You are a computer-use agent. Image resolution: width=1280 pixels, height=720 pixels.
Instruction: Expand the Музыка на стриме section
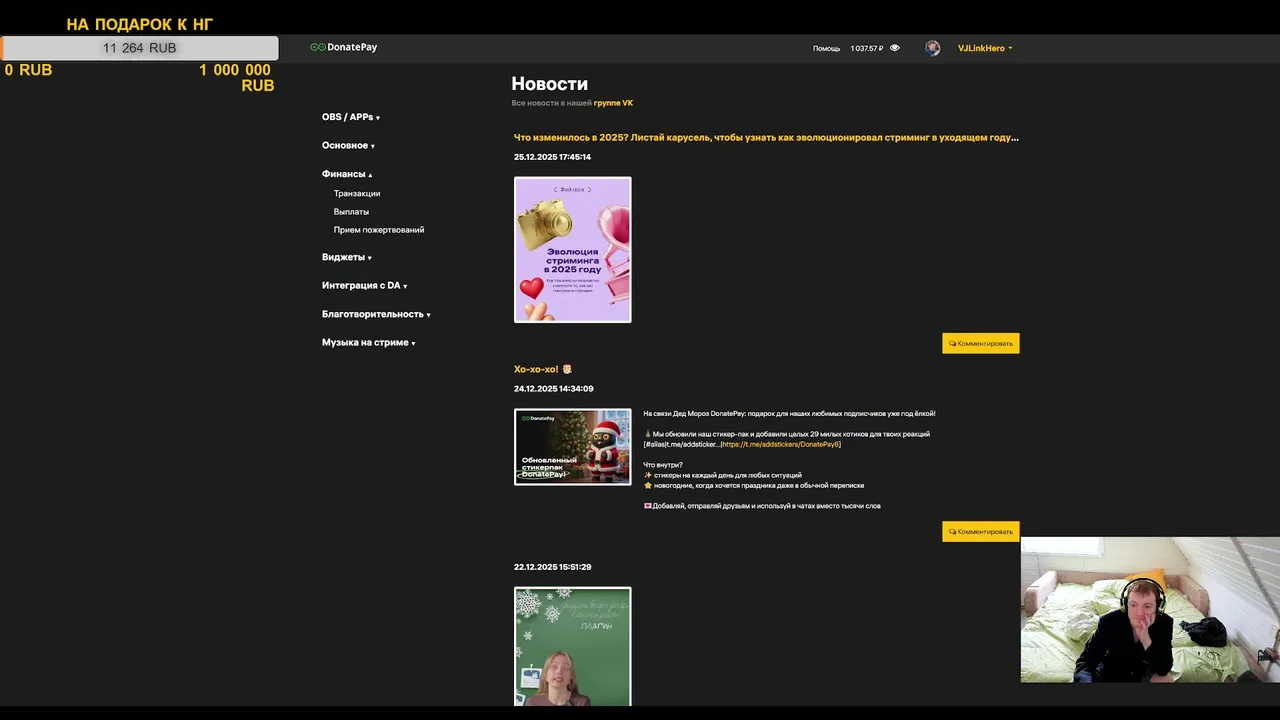pyautogui.click(x=368, y=342)
